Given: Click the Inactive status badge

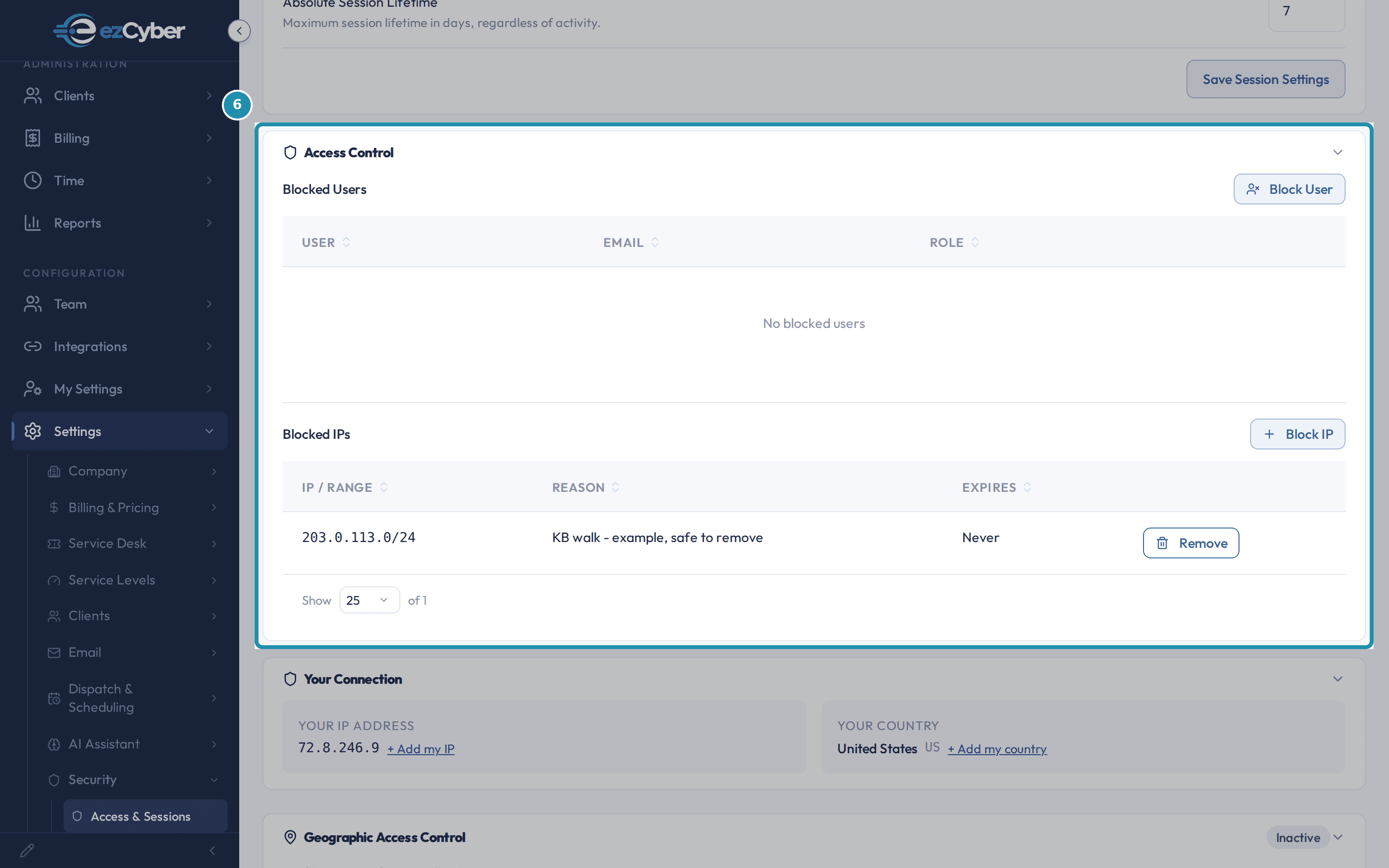Looking at the screenshot, I should 1298,838.
